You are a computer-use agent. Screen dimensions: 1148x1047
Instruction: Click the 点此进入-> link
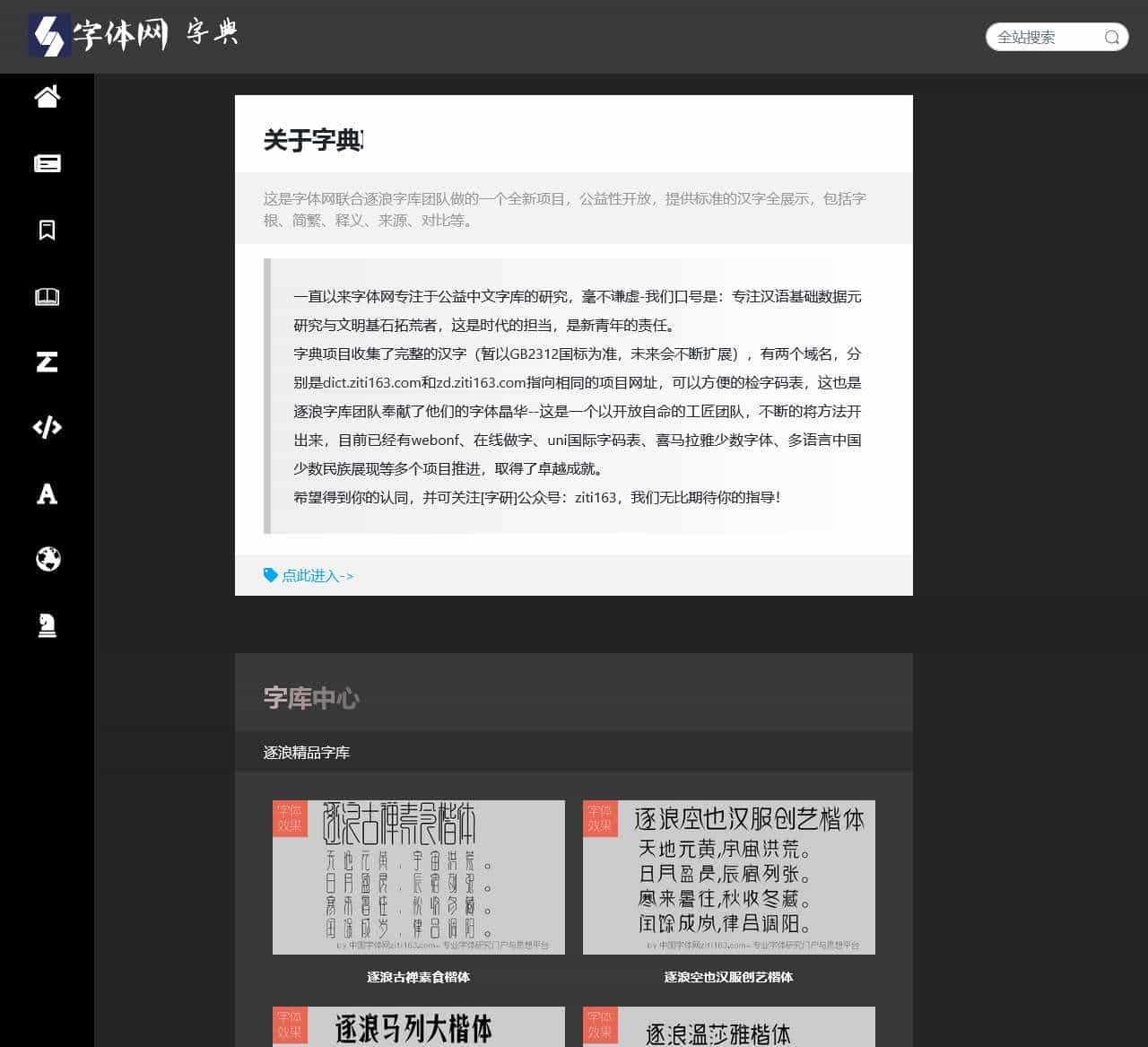tap(316, 576)
